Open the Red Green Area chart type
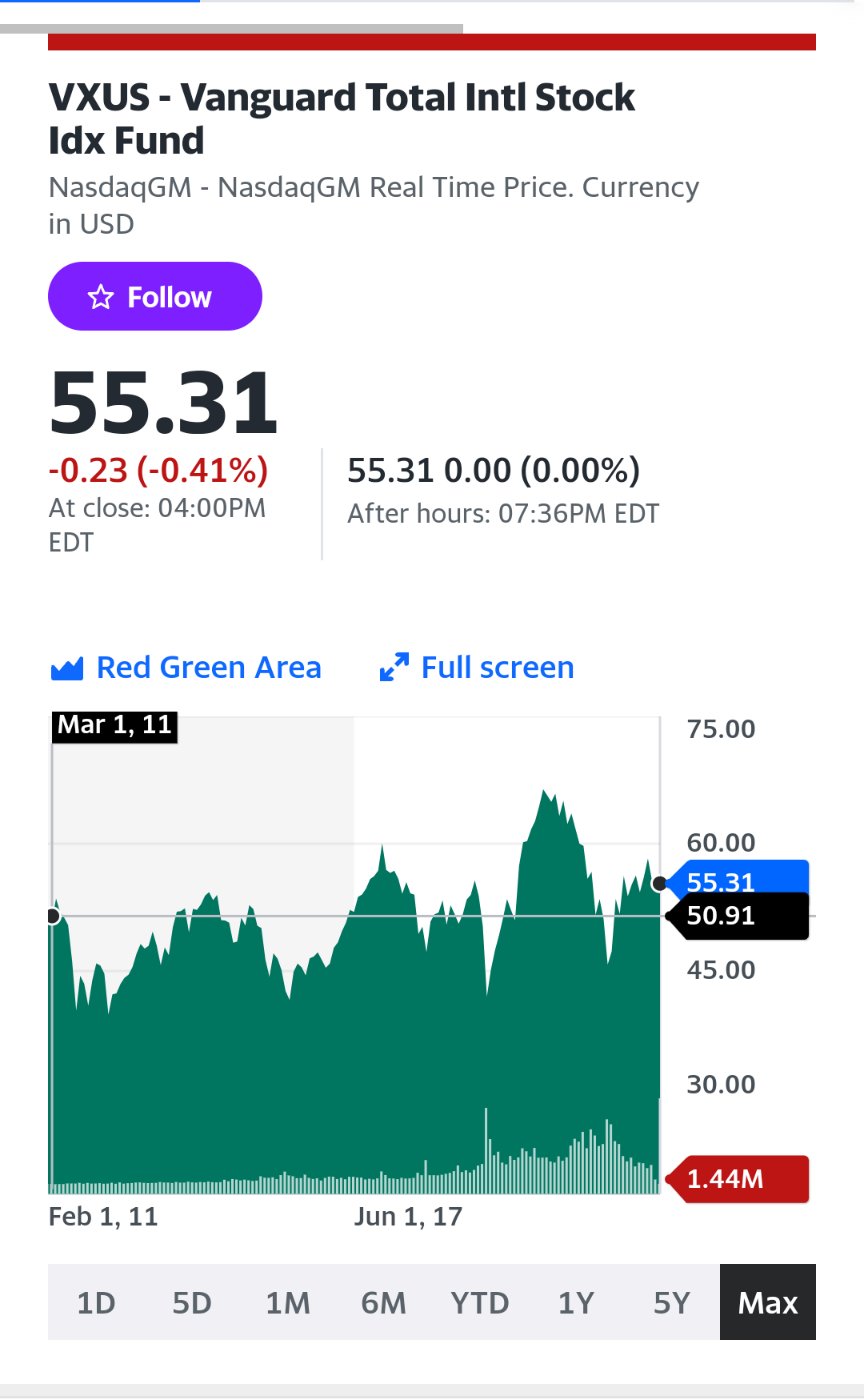 click(x=186, y=668)
